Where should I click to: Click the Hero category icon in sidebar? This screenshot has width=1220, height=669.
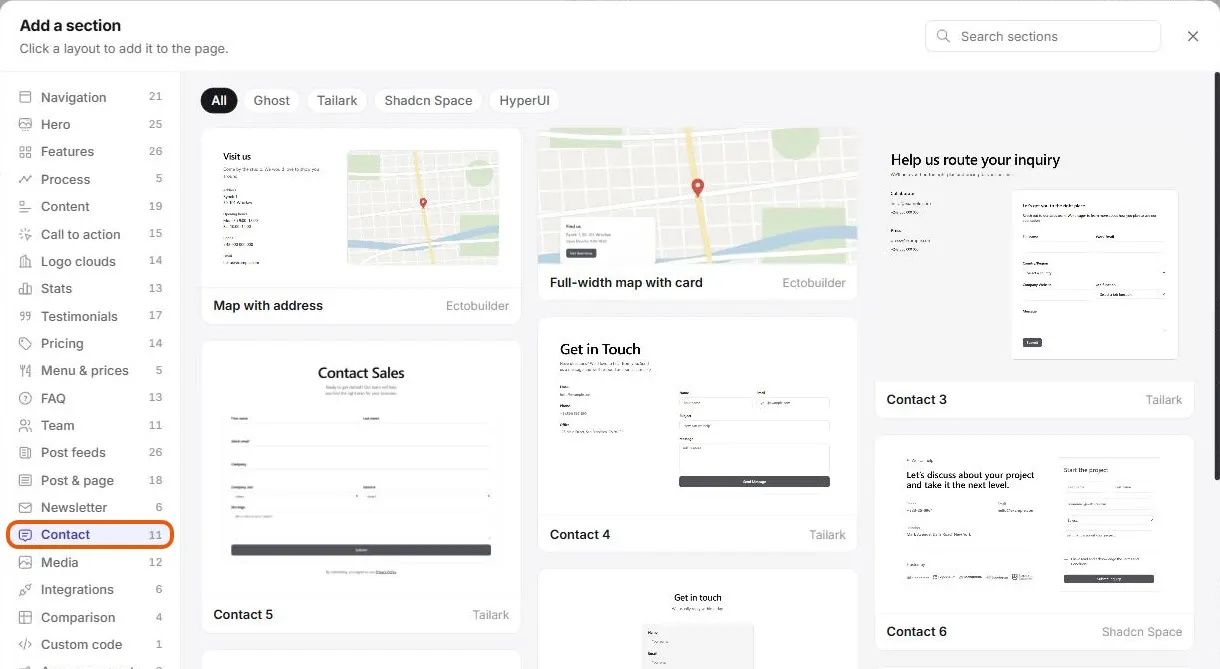point(25,124)
